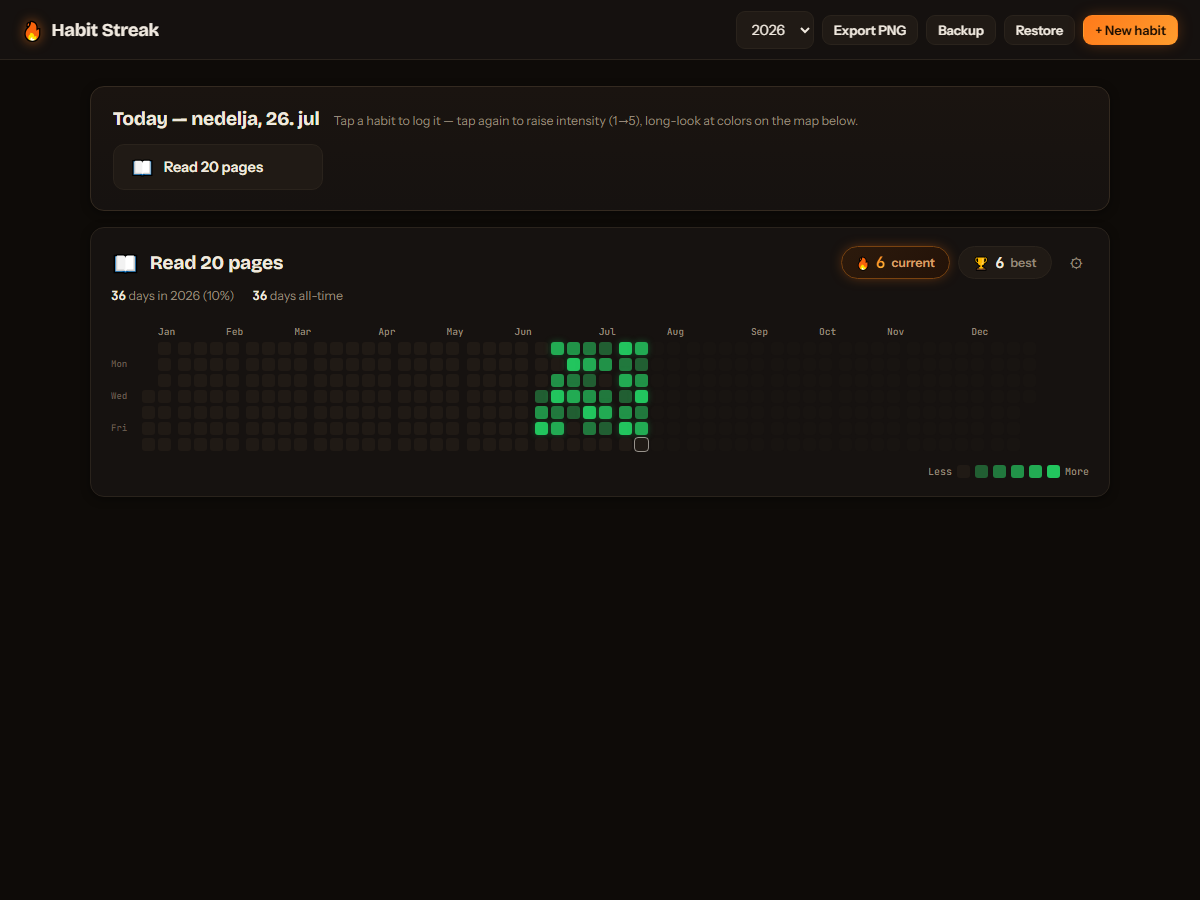Export the heatmap as PNG
This screenshot has height=900, width=1200.
coord(870,30)
